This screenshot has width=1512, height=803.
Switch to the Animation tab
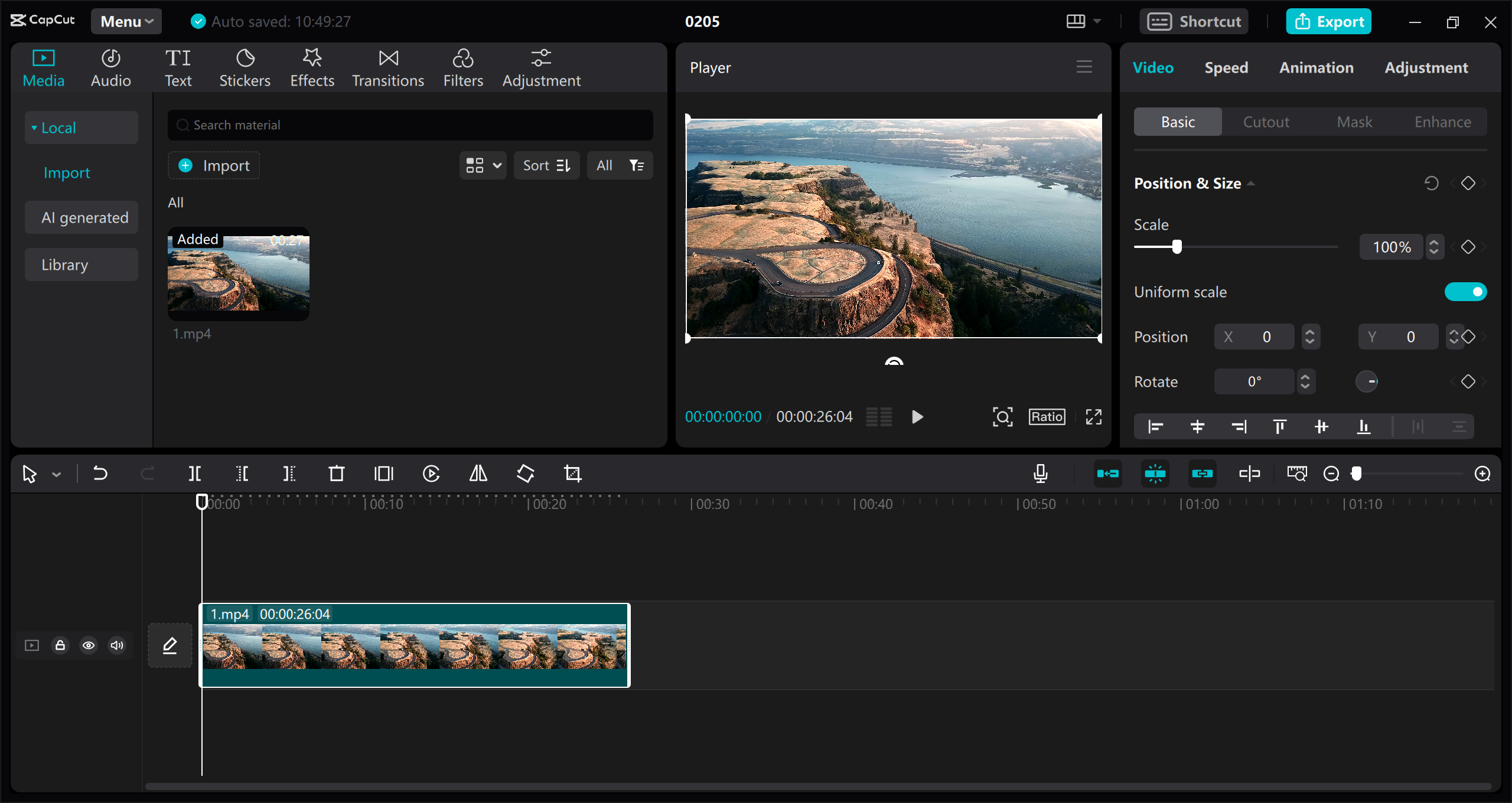1317,67
